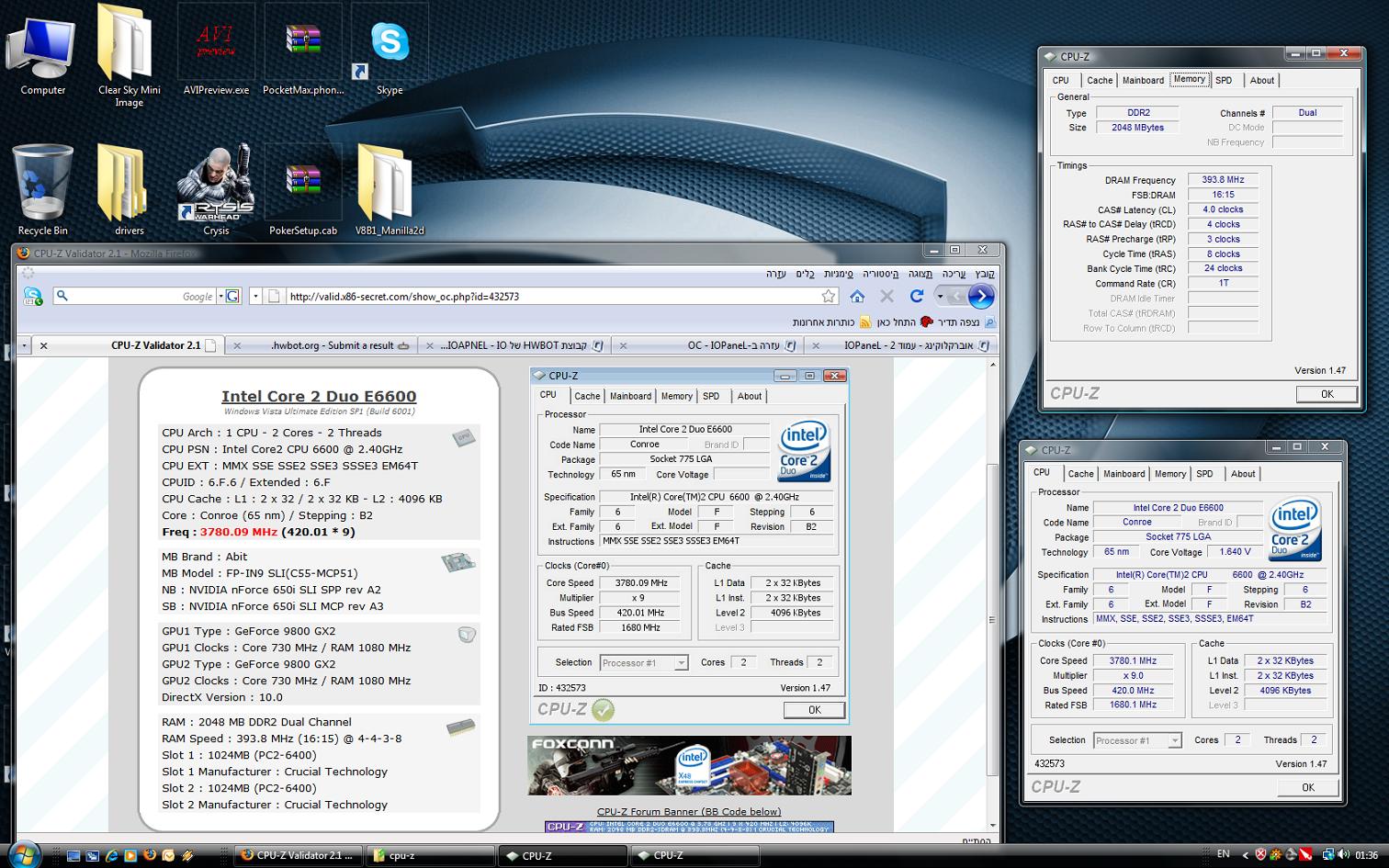Open the Clear Sky Mini Image folder
This screenshot has width=1389, height=868.
[x=129, y=55]
